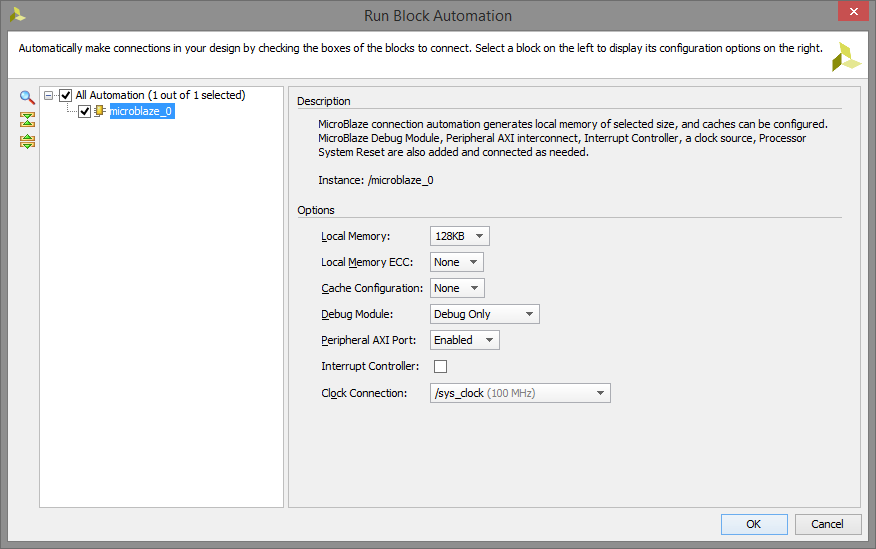This screenshot has height=549, width=876.
Task: Enable the Interrupt Controller checkbox
Action: click(x=440, y=366)
